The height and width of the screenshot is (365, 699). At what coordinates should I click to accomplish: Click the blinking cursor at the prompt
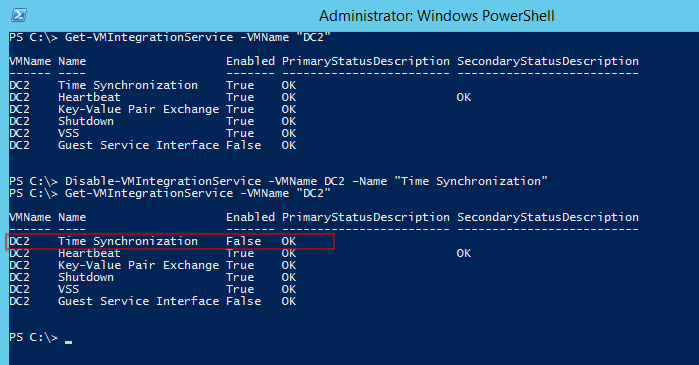point(68,342)
